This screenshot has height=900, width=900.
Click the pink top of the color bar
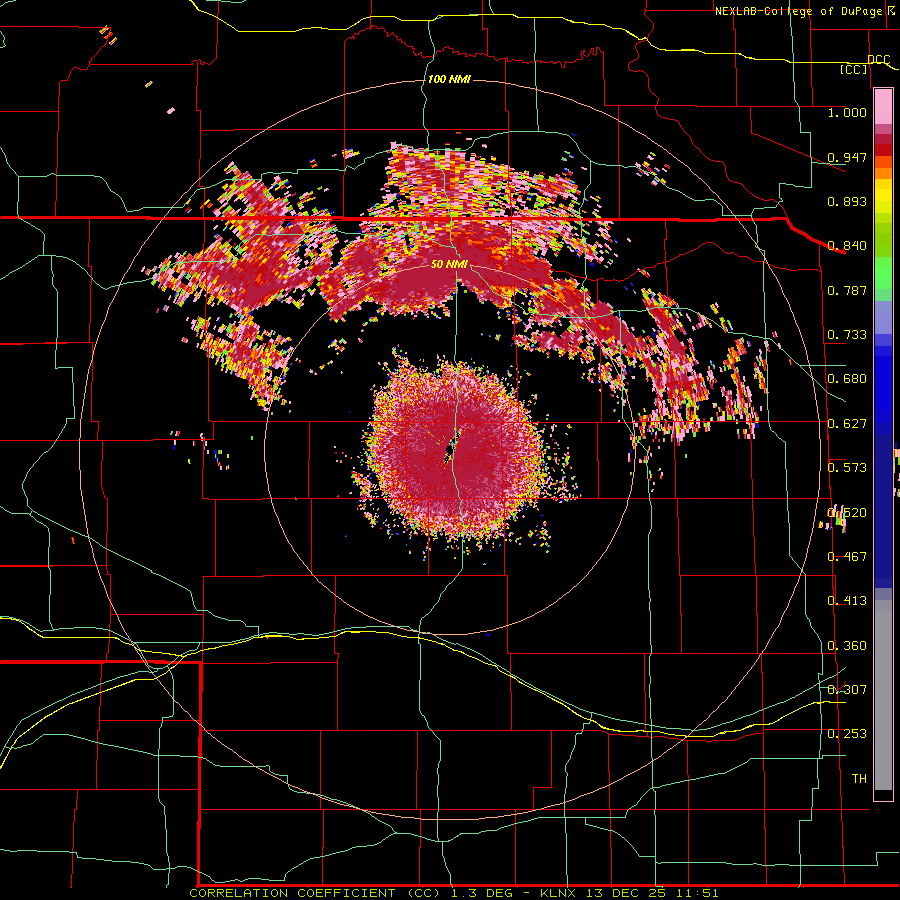click(x=883, y=106)
